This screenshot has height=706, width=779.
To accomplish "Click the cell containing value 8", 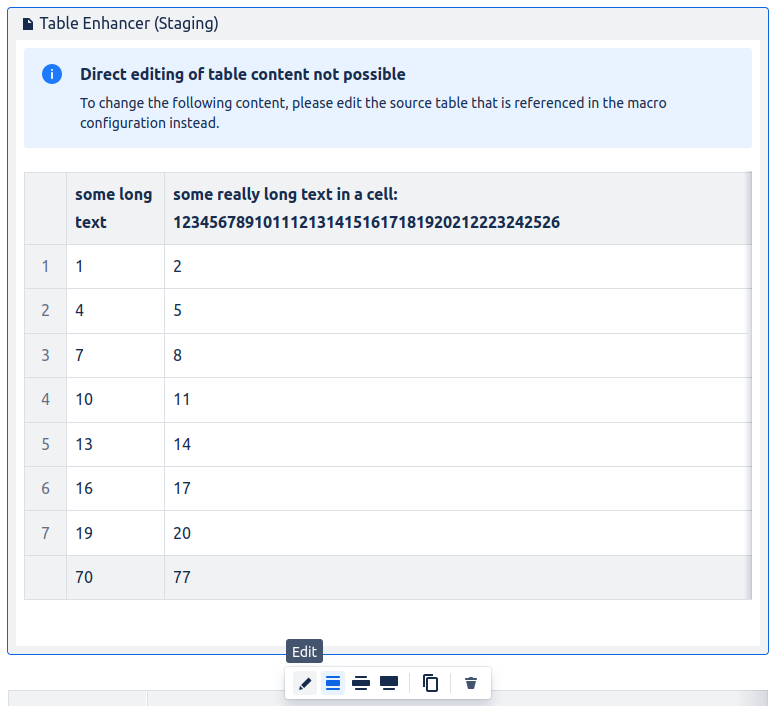I will (x=178, y=355).
